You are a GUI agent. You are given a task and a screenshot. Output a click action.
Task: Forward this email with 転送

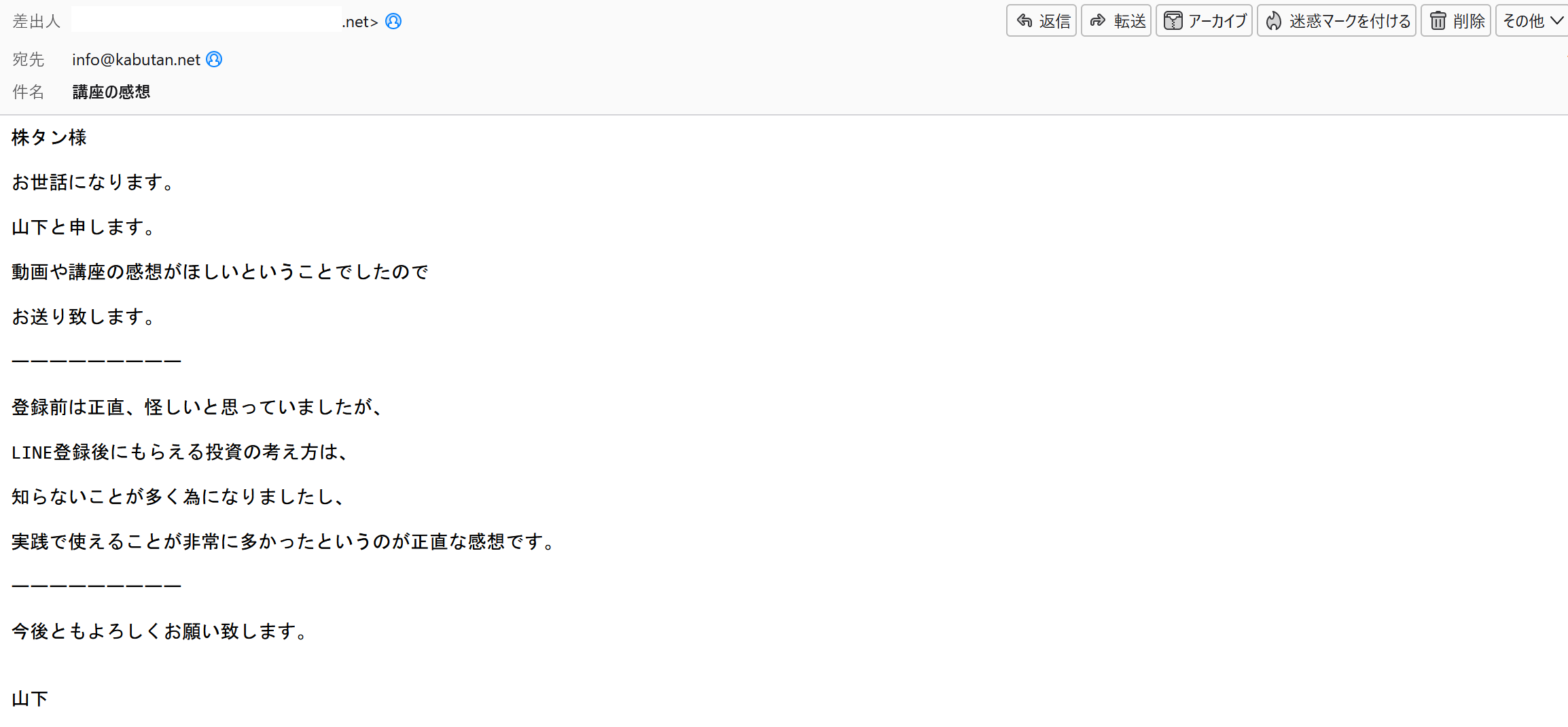pos(1116,21)
